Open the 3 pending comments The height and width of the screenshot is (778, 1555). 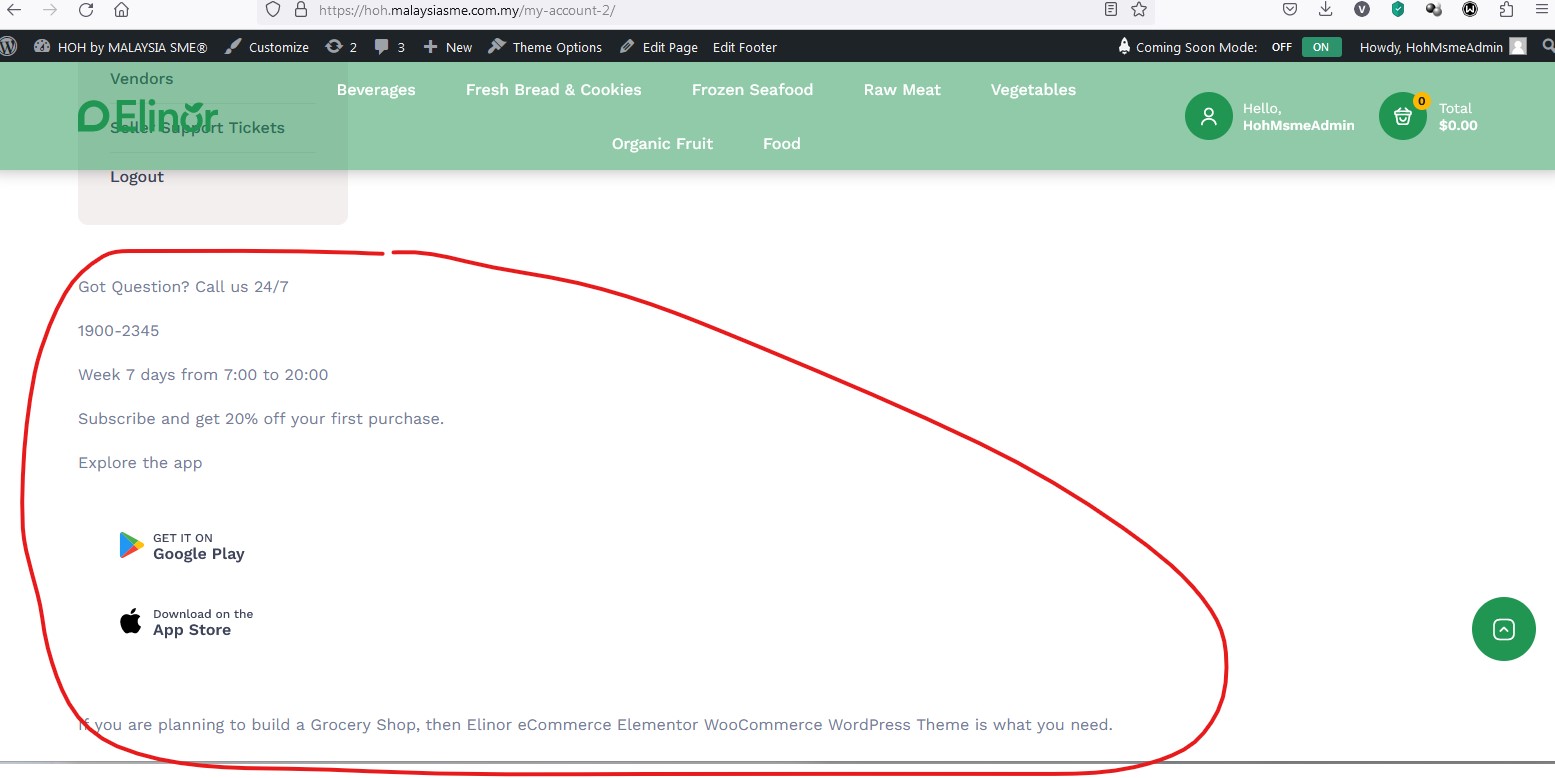coord(390,47)
